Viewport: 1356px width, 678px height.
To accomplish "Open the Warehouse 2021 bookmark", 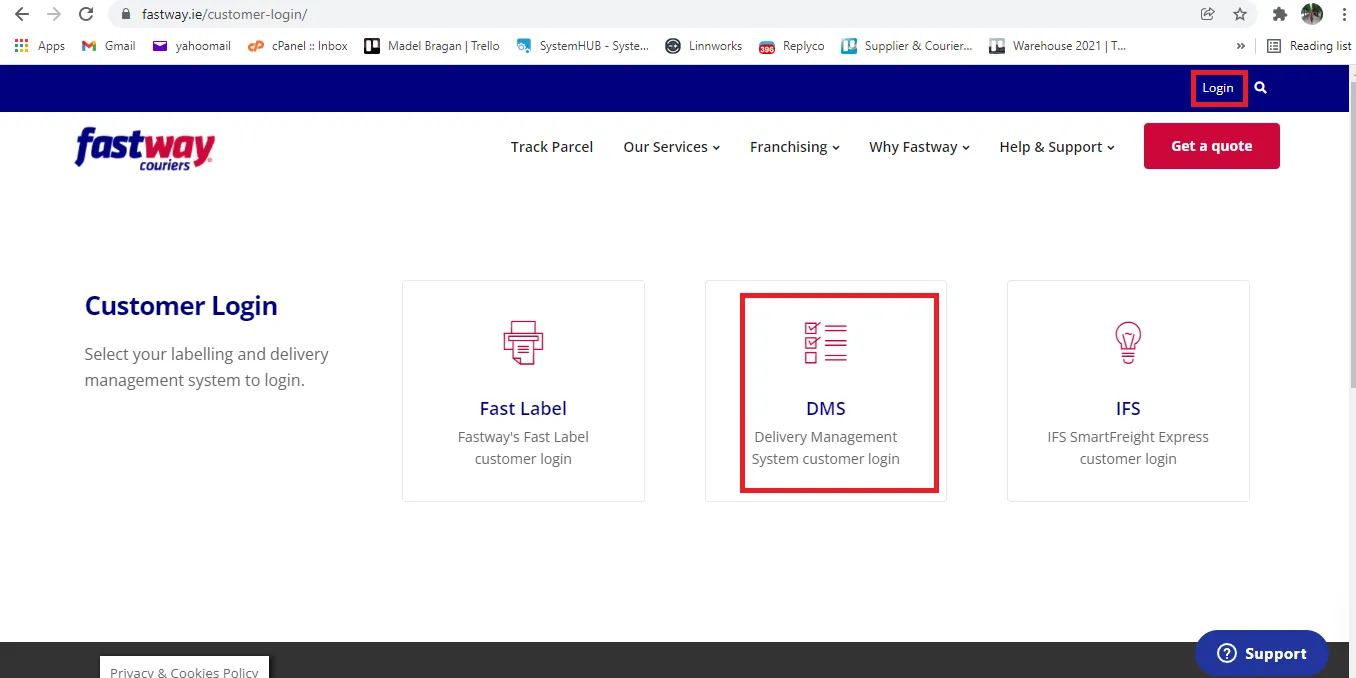I will click(1058, 46).
